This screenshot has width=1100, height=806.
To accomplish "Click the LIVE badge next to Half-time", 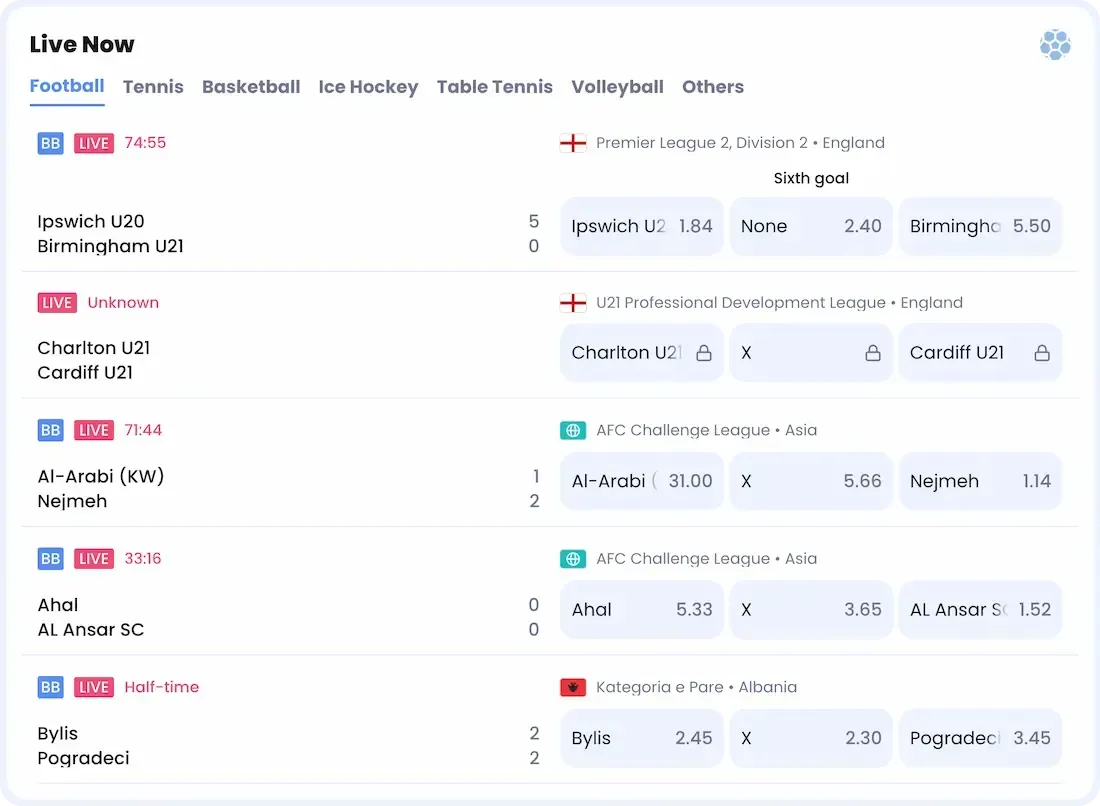I will click(x=94, y=687).
